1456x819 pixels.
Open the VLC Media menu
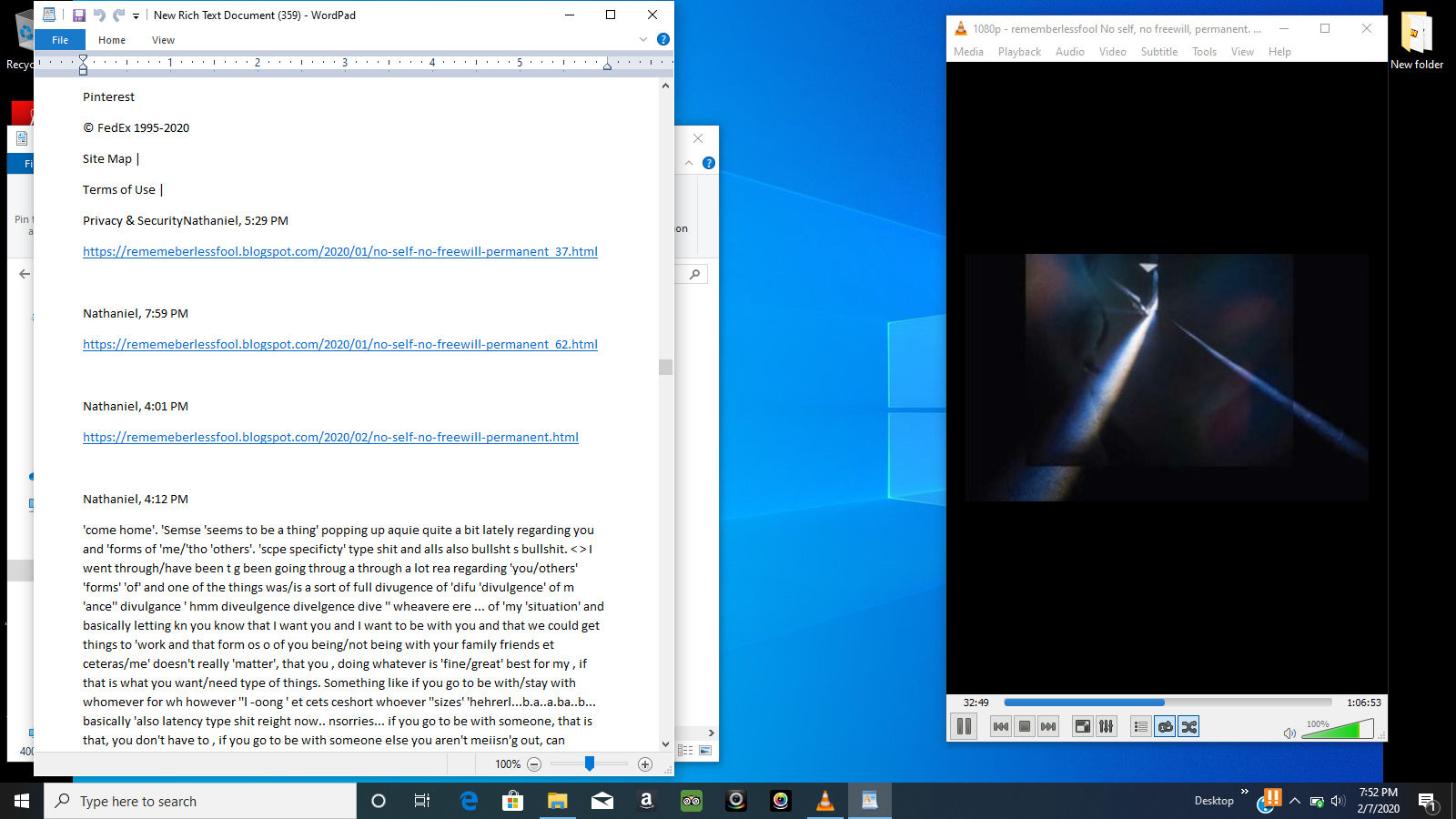[x=968, y=52]
